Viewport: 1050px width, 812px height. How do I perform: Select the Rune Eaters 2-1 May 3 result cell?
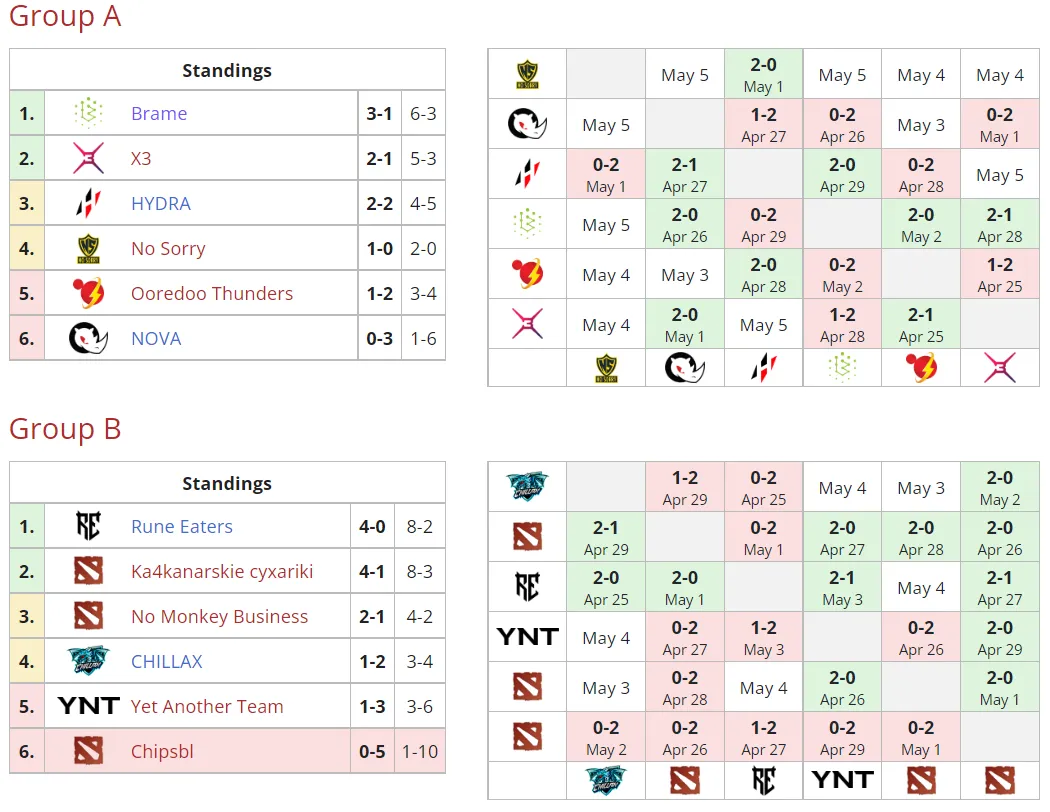[842, 587]
